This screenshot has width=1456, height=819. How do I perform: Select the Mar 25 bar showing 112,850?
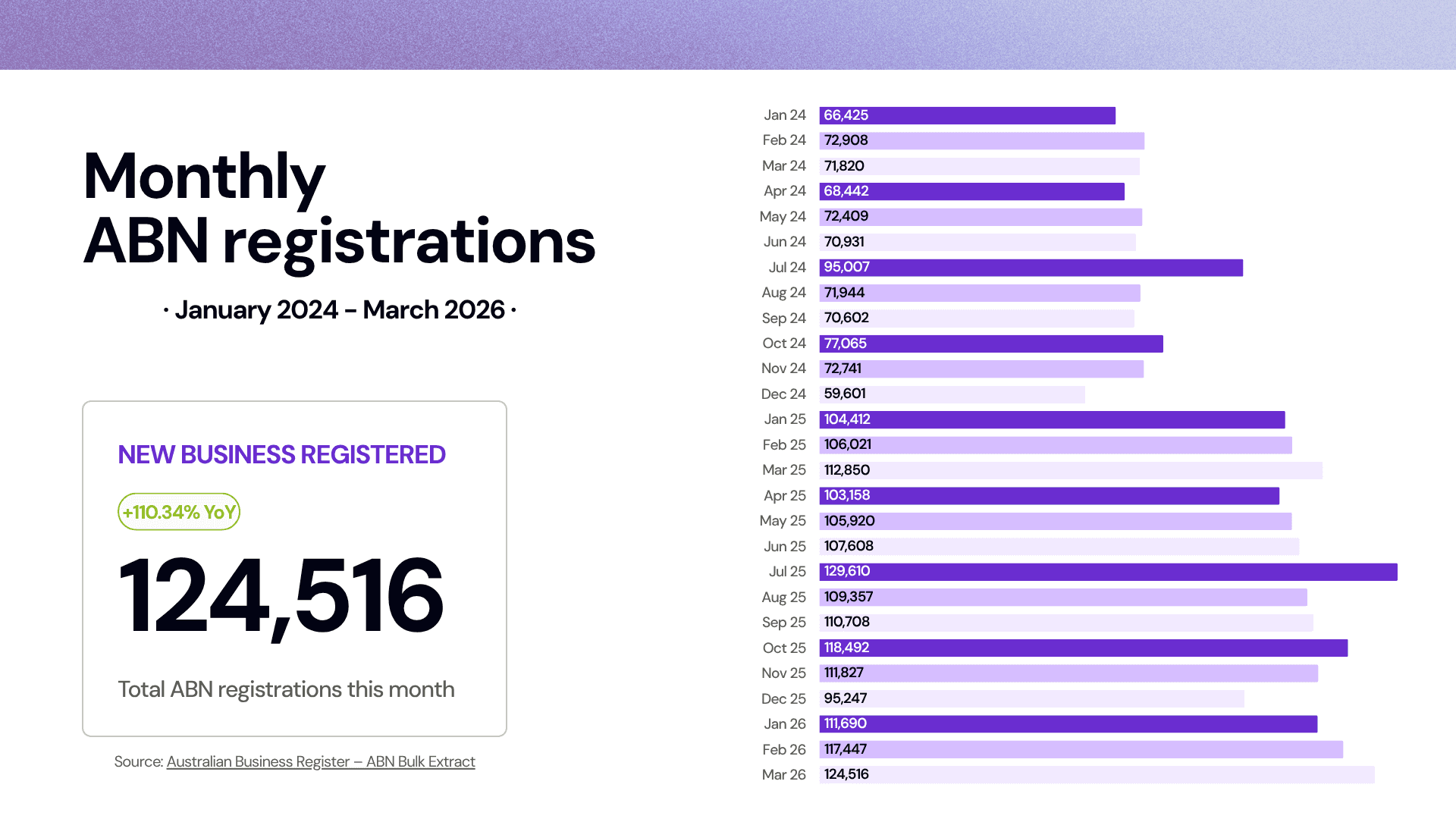(1070, 470)
